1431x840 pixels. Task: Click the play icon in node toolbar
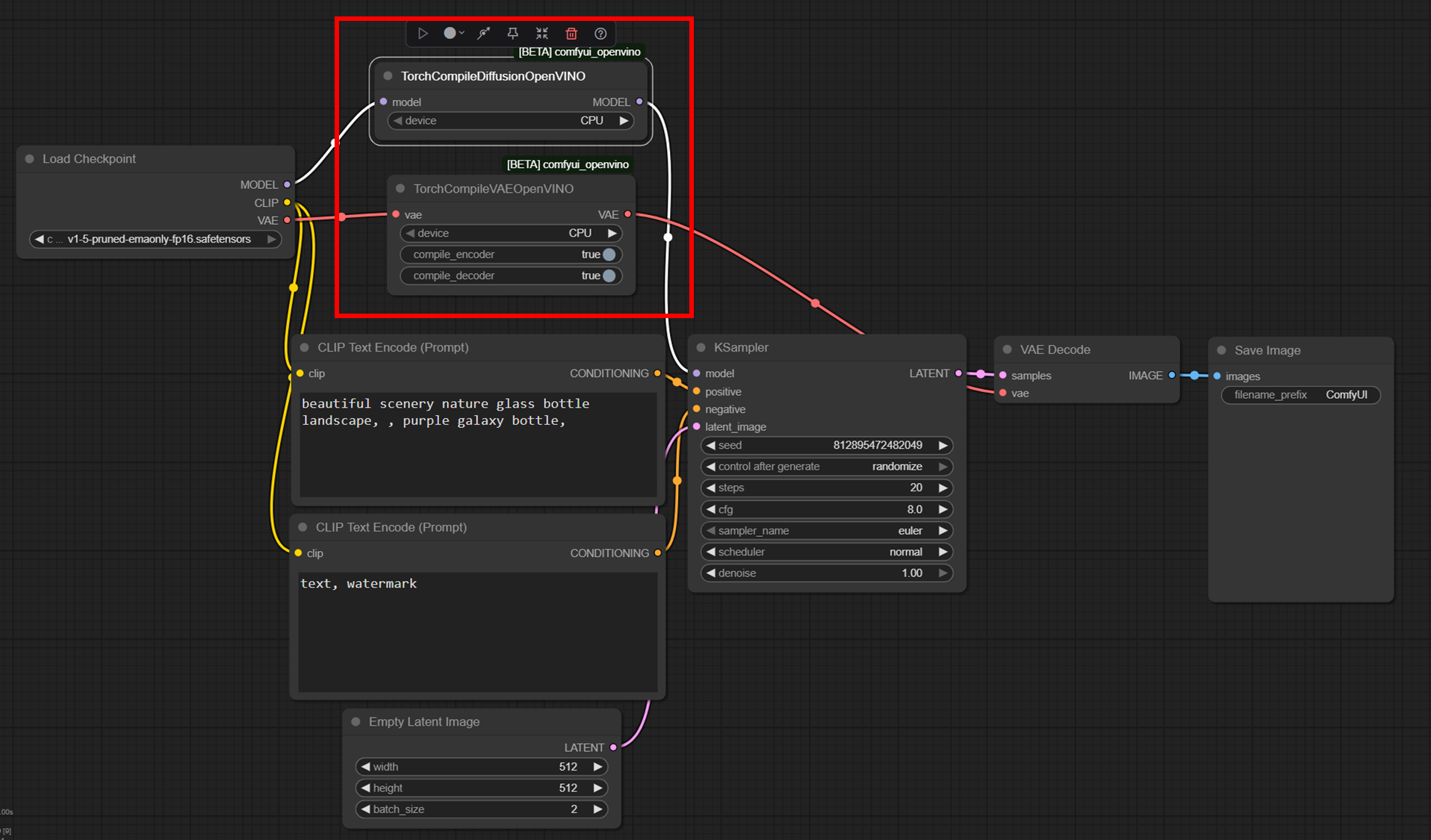point(423,34)
